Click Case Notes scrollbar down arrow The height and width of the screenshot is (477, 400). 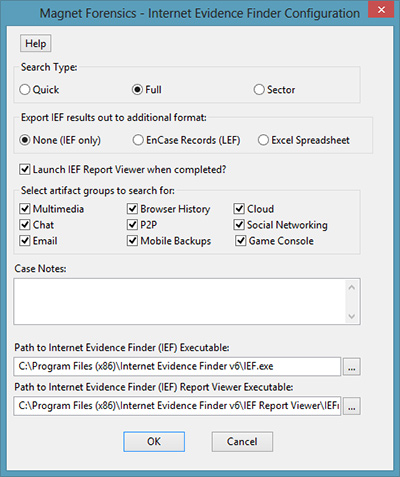tap(352, 316)
